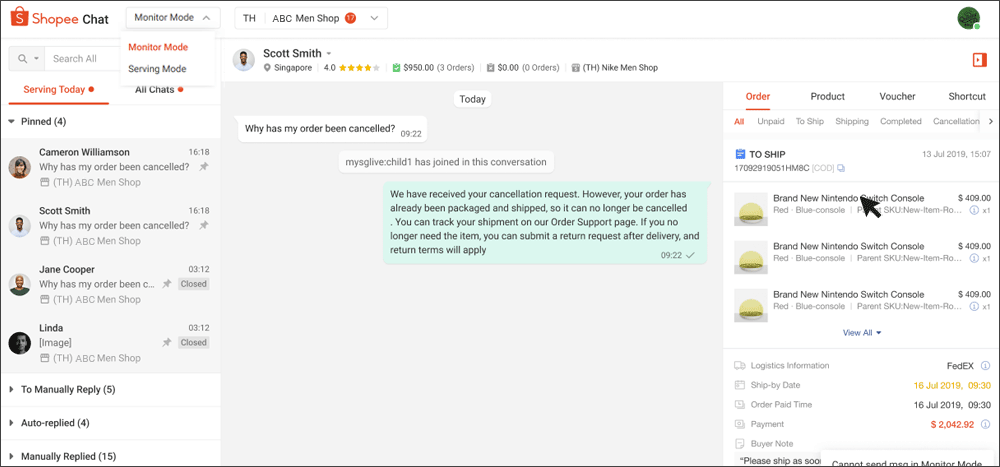Click Scott Smith header avatar
The image size is (1000, 467).
tap(243, 60)
